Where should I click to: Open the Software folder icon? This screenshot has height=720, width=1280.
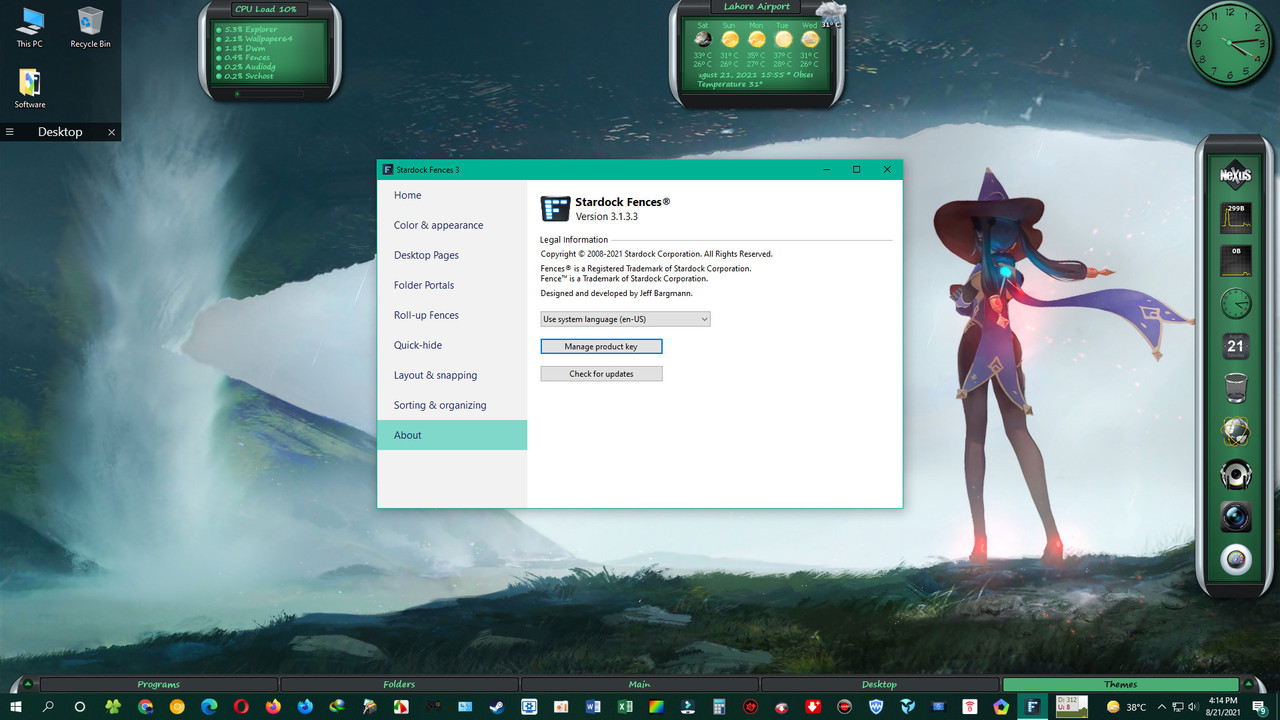pyautogui.click(x=30, y=88)
